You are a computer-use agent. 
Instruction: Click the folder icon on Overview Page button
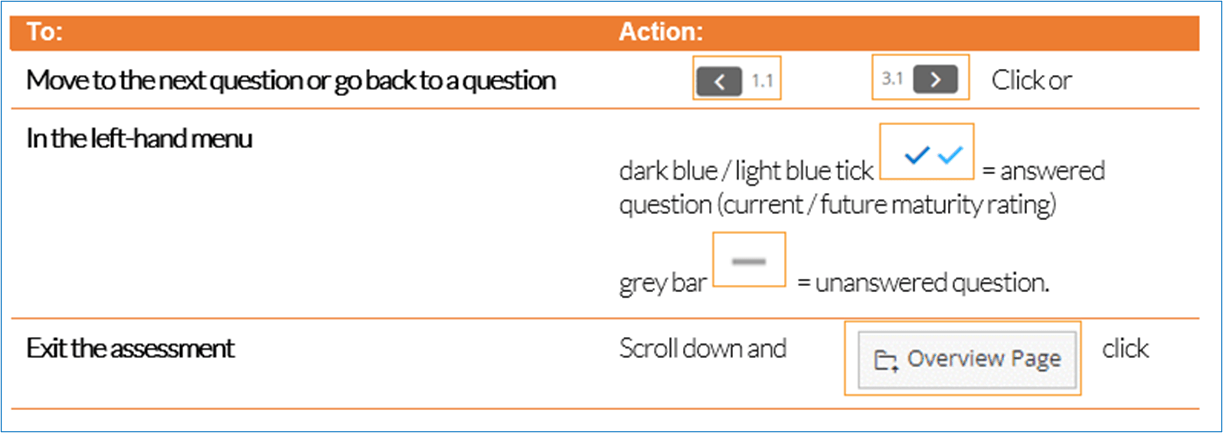point(885,360)
